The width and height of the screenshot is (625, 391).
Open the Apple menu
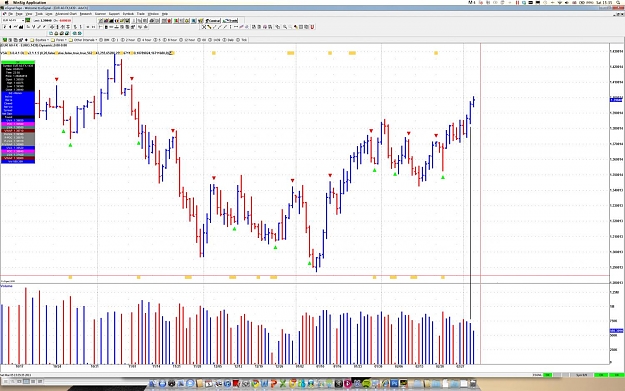click(x=7, y=2)
